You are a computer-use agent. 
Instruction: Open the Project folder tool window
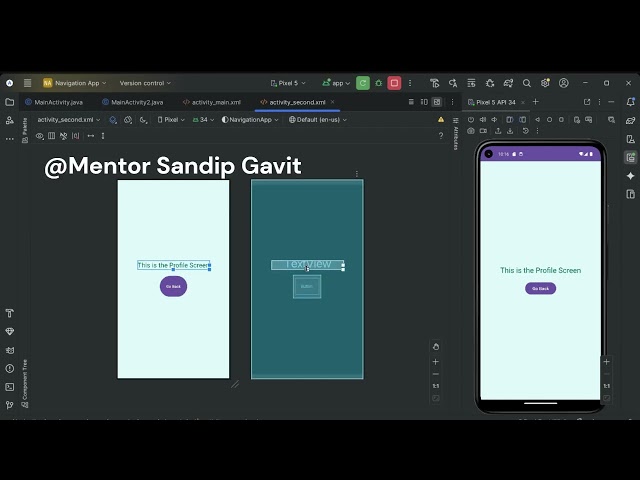9,102
